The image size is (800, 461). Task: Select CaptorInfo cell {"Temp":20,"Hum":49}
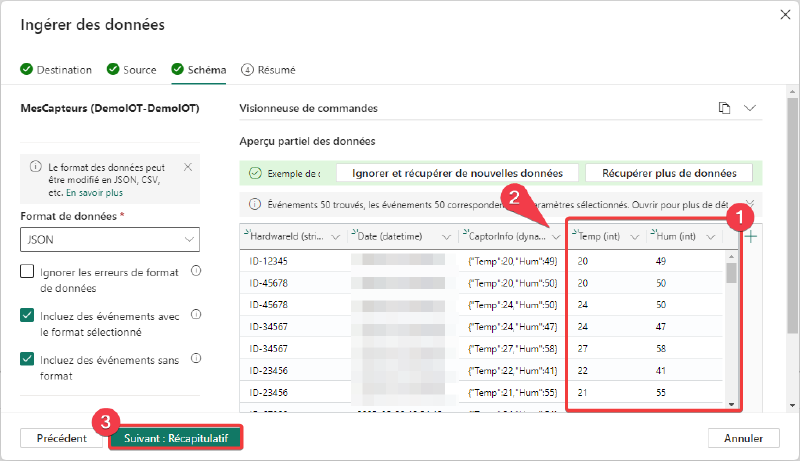pyautogui.click(x=512, y=261)
